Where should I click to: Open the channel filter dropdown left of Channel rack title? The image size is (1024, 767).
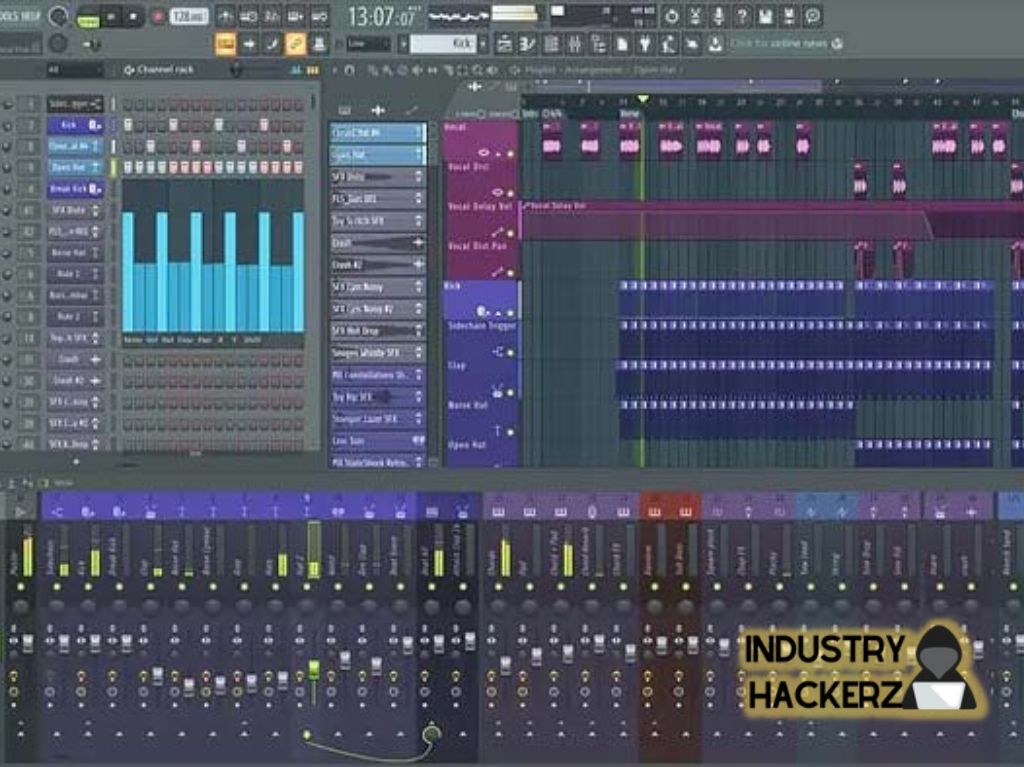(x=73, y=69)
